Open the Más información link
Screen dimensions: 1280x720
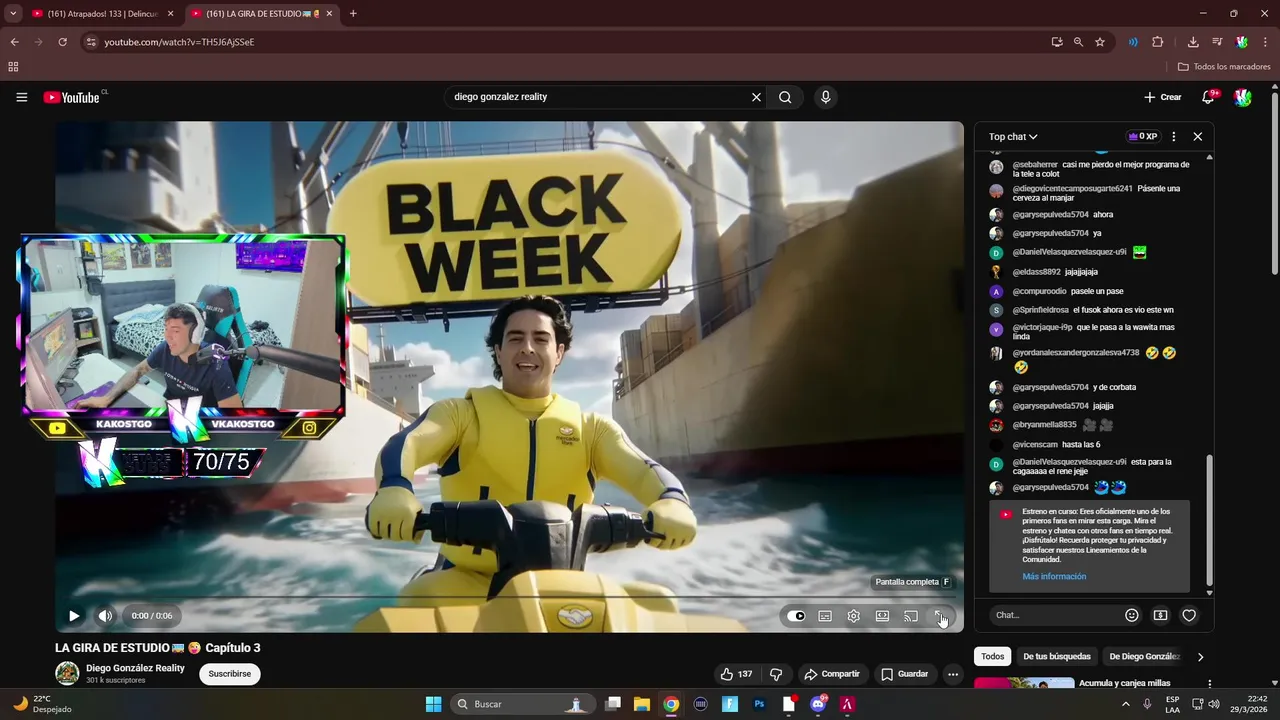1054,577
